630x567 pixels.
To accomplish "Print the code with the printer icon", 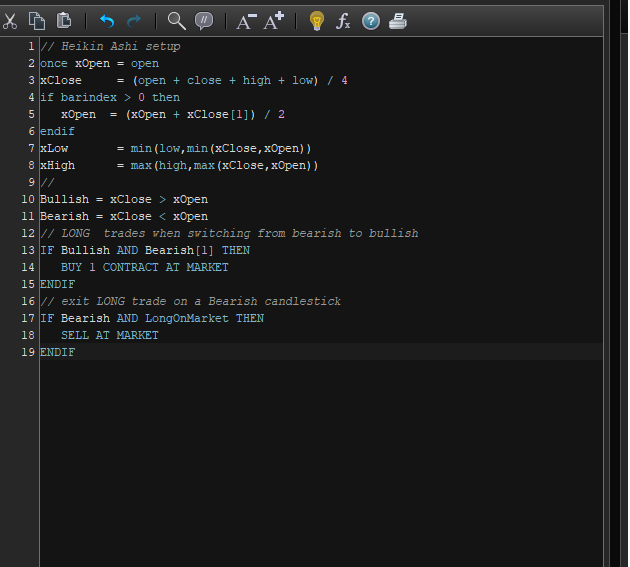I will click(x=397, y=21).
